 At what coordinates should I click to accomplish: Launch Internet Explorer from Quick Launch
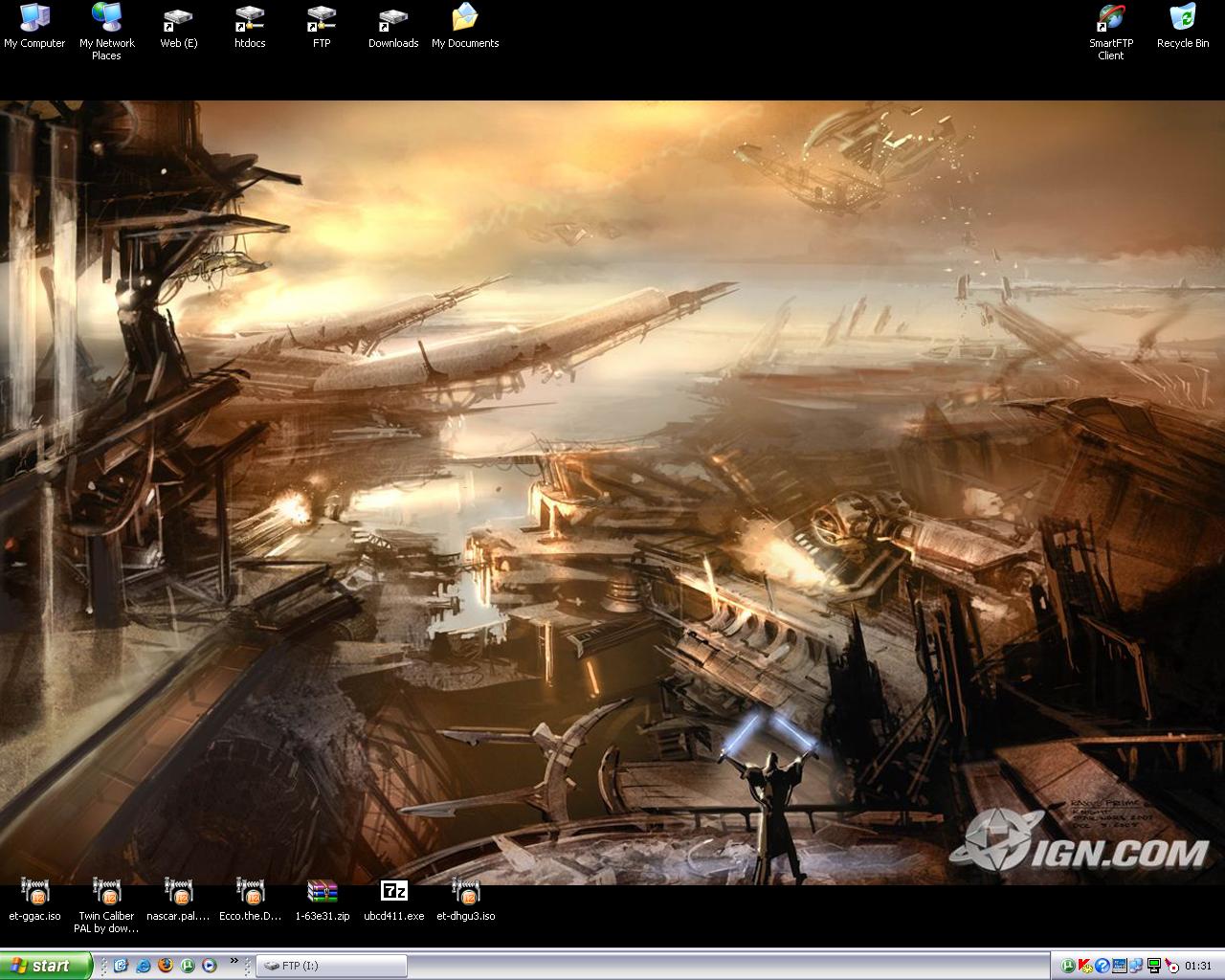pos(143,966)
